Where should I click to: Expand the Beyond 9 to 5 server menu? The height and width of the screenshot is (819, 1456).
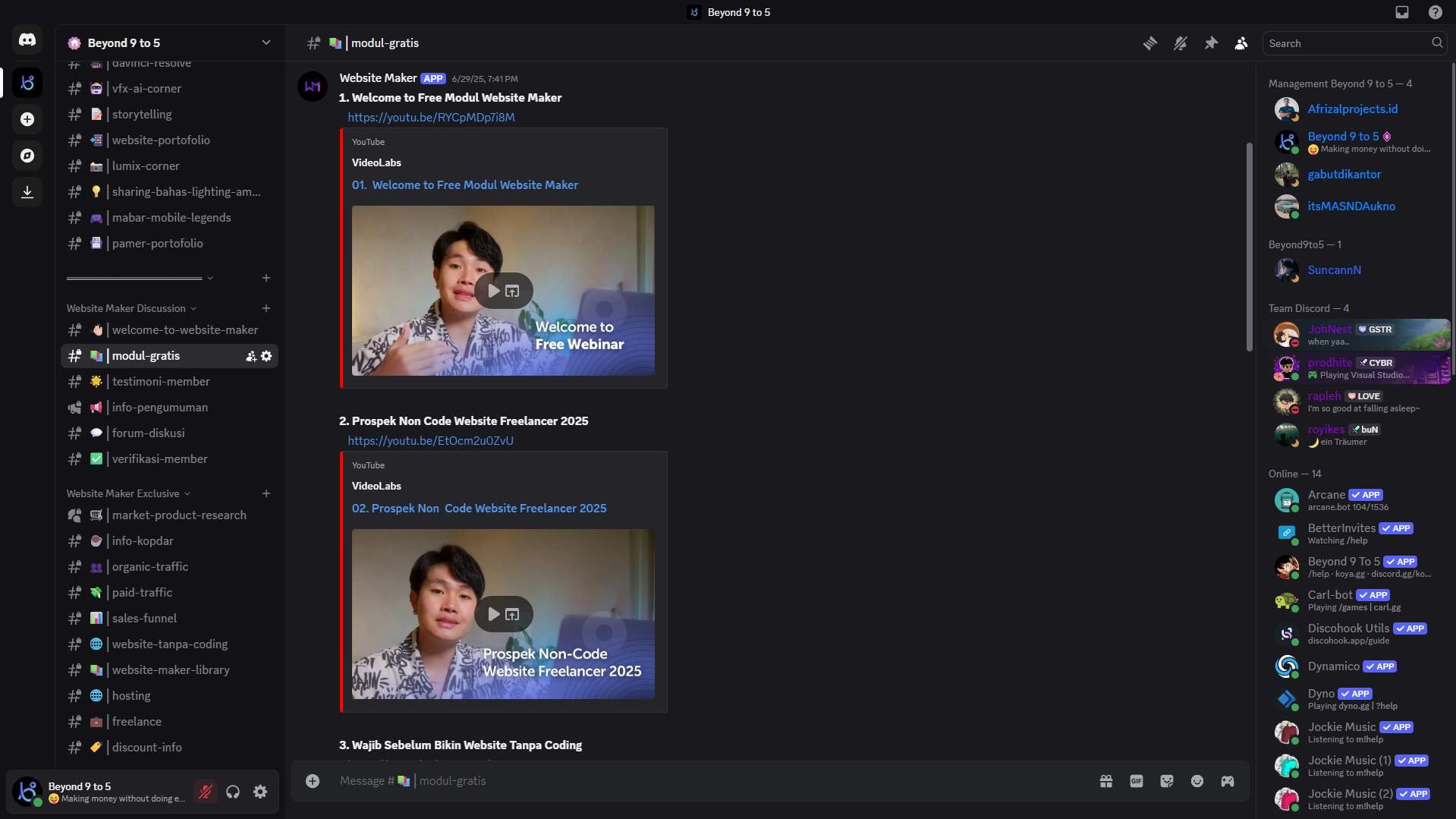coord(266,43)
